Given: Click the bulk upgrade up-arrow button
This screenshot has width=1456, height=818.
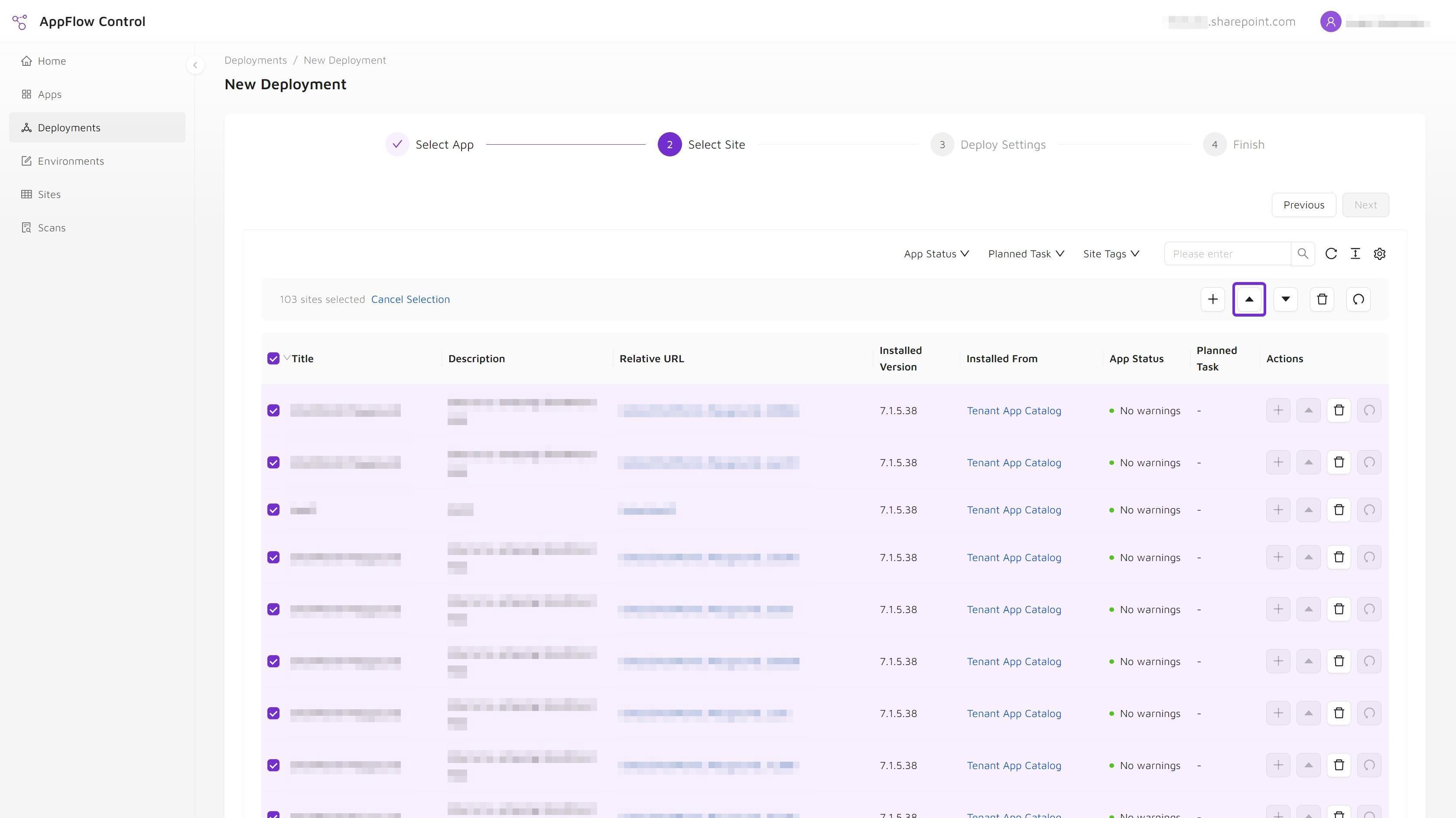Looking at the screenshot, I should (x=1249, y=300).
